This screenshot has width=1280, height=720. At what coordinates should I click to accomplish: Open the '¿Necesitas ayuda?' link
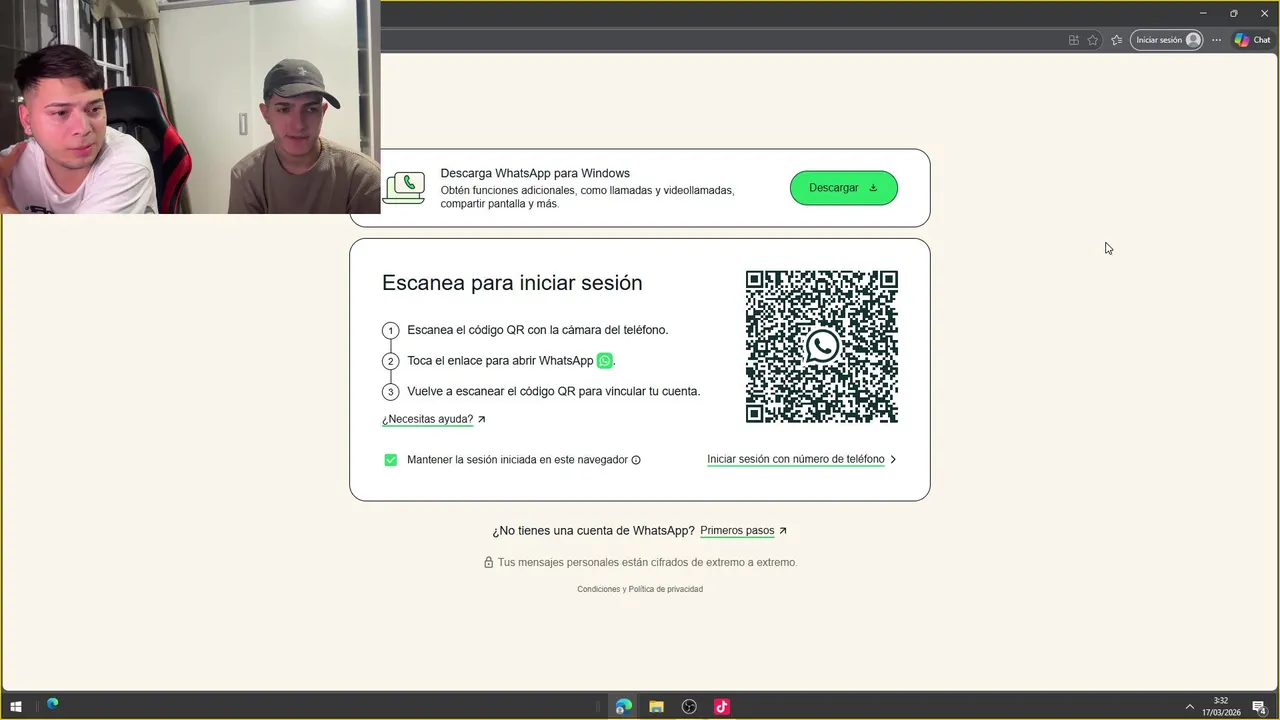(434, 420)
